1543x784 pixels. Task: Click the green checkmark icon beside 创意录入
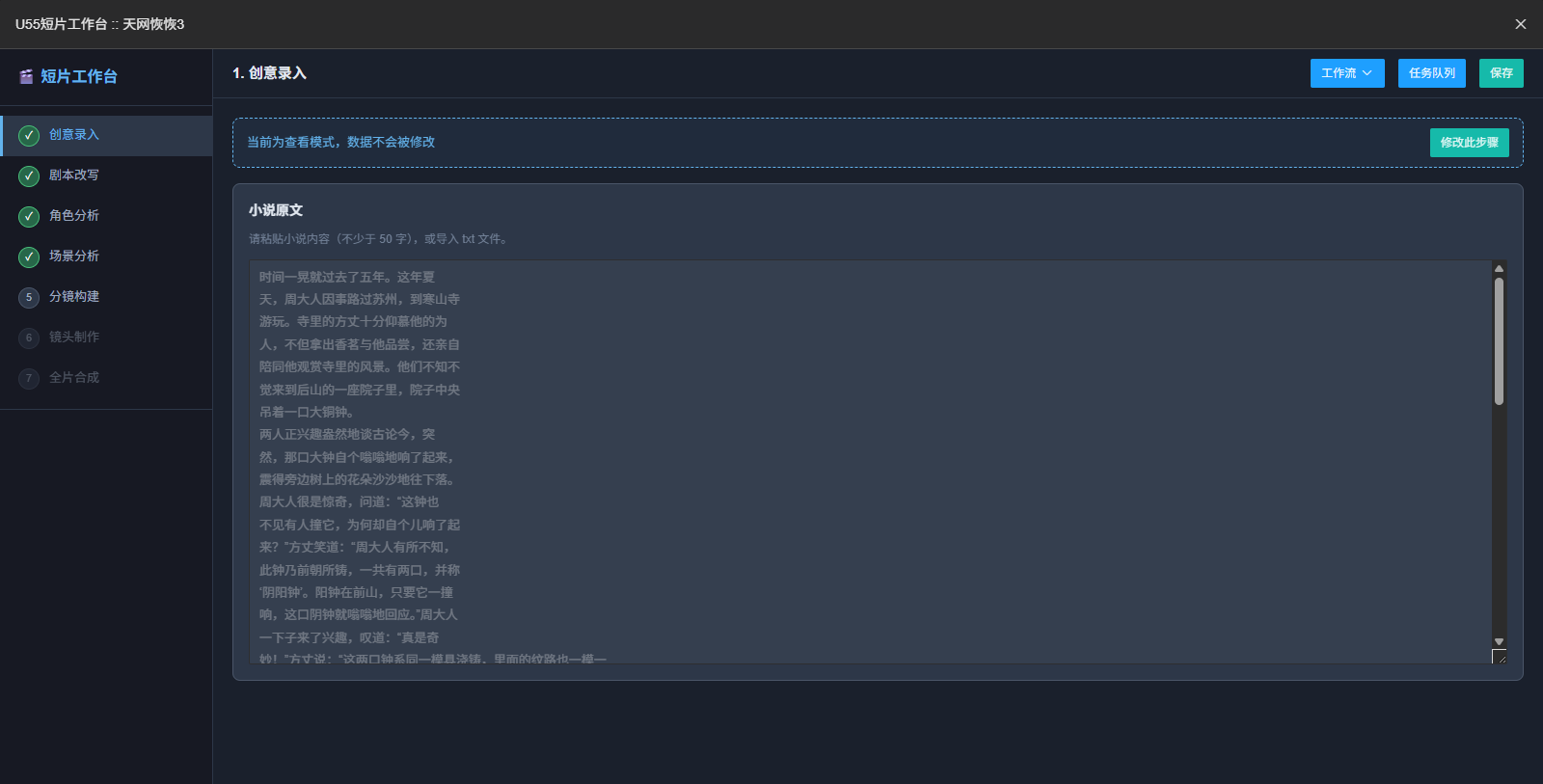click(x=29, y=135)
